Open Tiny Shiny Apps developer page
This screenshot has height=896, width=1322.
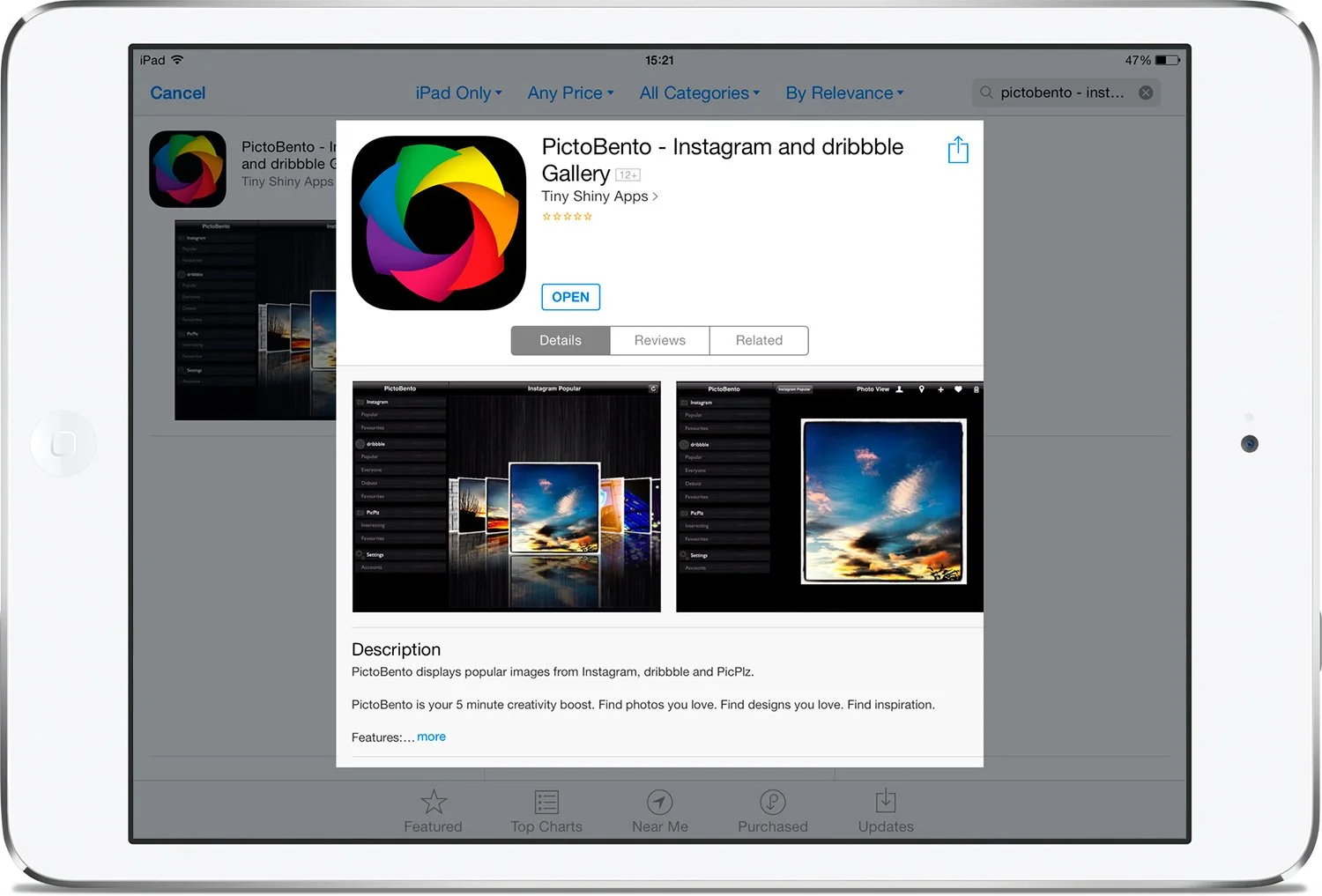599,196
